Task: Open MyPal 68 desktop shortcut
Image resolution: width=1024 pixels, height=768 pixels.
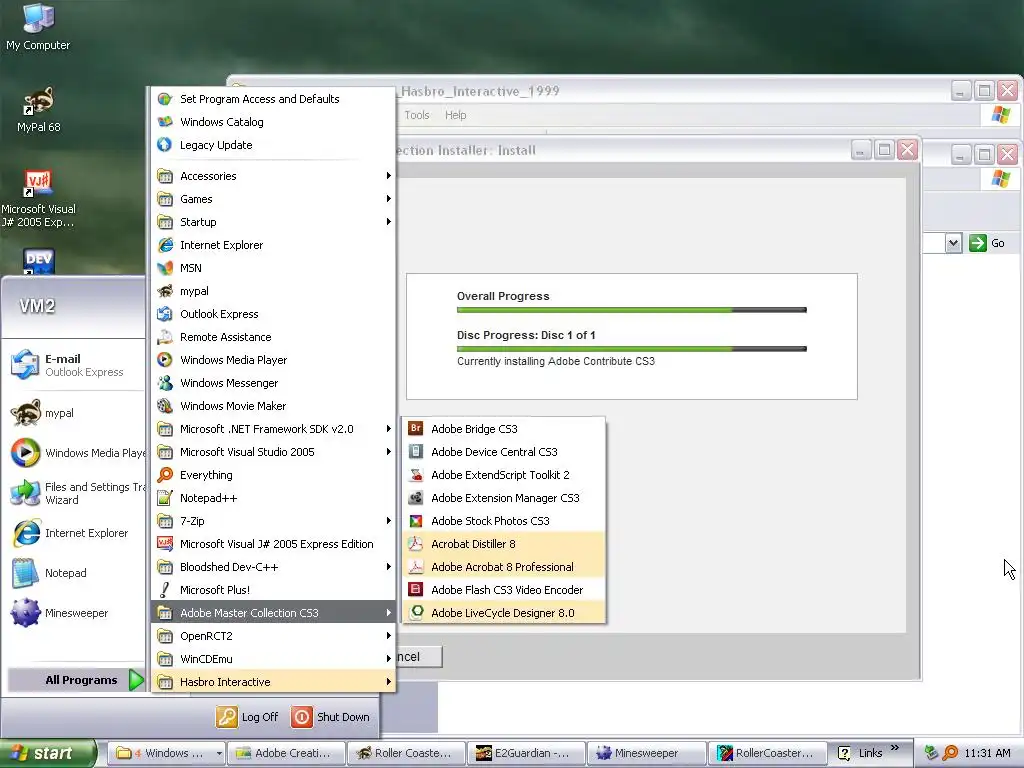Action: [39, 110]
